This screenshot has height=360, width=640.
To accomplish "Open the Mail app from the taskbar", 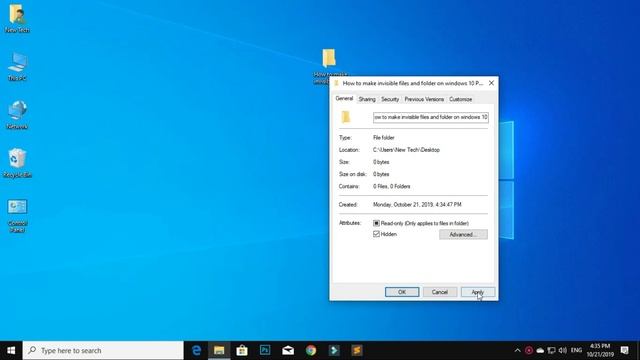I will coord(288,350).
